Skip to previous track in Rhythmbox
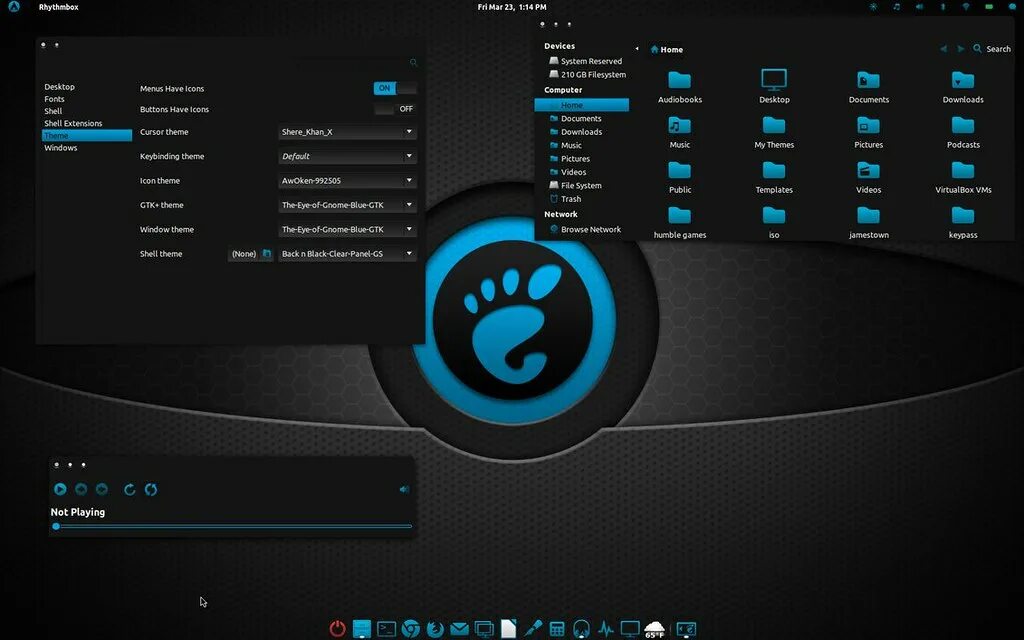The height and width of the screenshot is (640, 1024). click(x=81, y=489)
